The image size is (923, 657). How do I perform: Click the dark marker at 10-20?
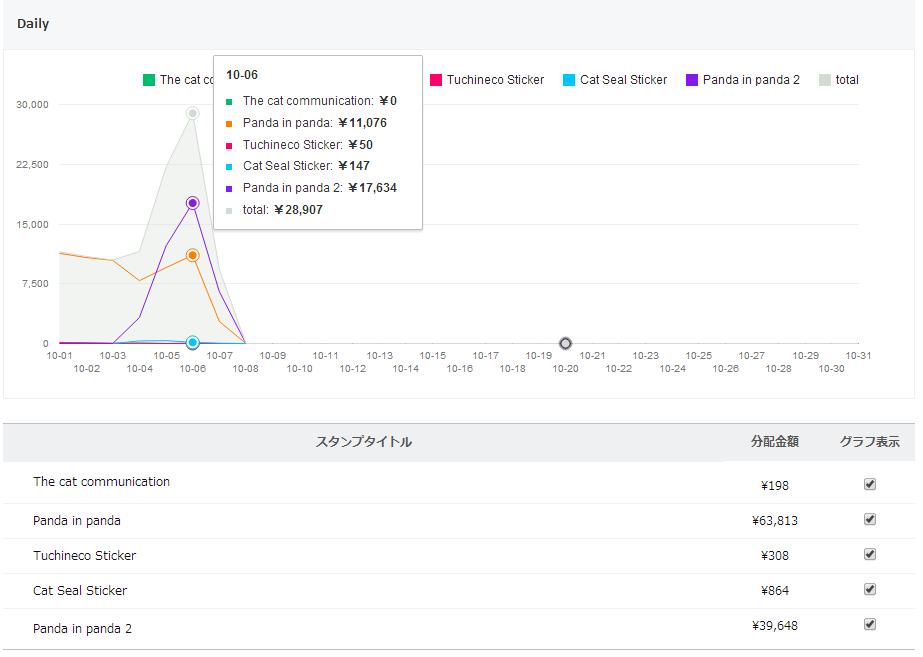tap(565, 343)
